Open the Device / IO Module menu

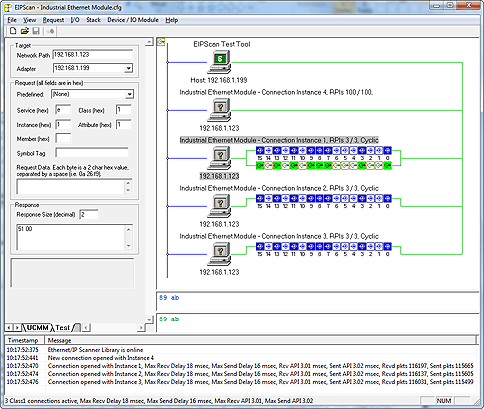tap(133, 20)
